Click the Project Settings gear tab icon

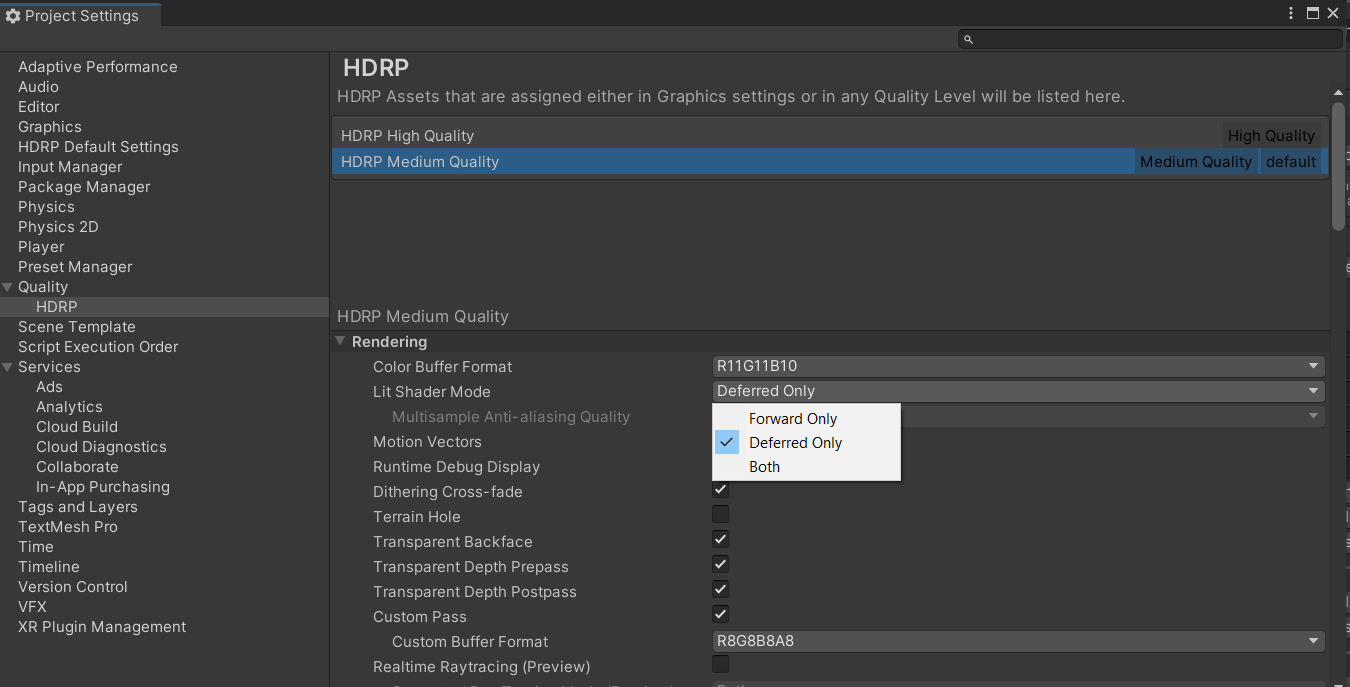[x=13, y=16]
